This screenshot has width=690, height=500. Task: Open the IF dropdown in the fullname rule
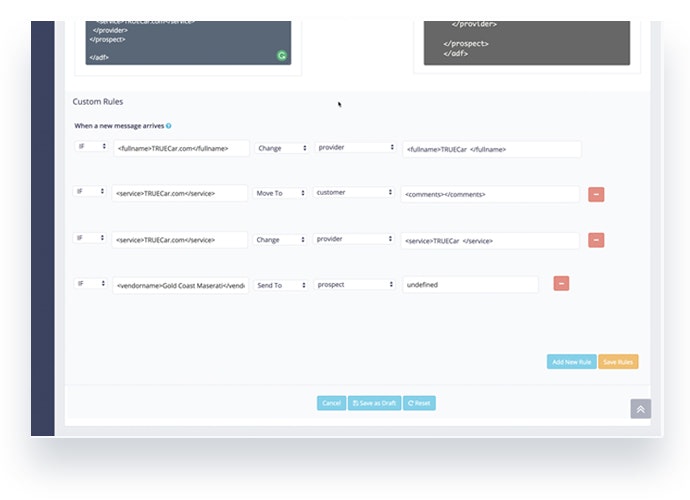[x=91, y=146]
